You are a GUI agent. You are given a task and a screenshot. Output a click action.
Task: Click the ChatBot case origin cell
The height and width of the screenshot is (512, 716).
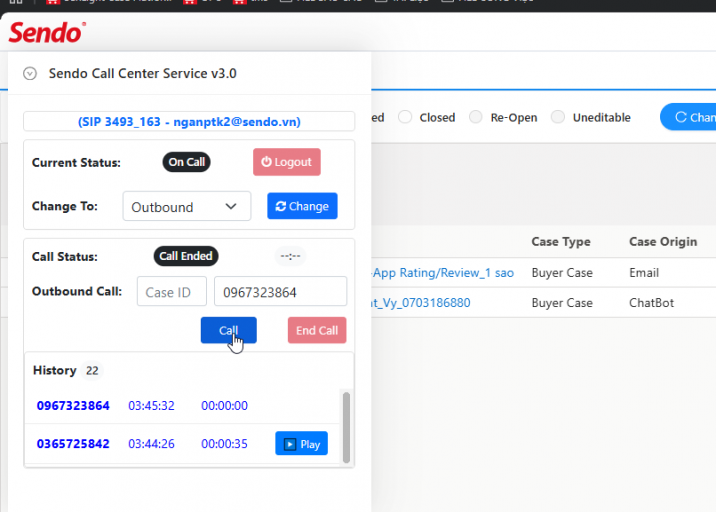click(651, 303)
